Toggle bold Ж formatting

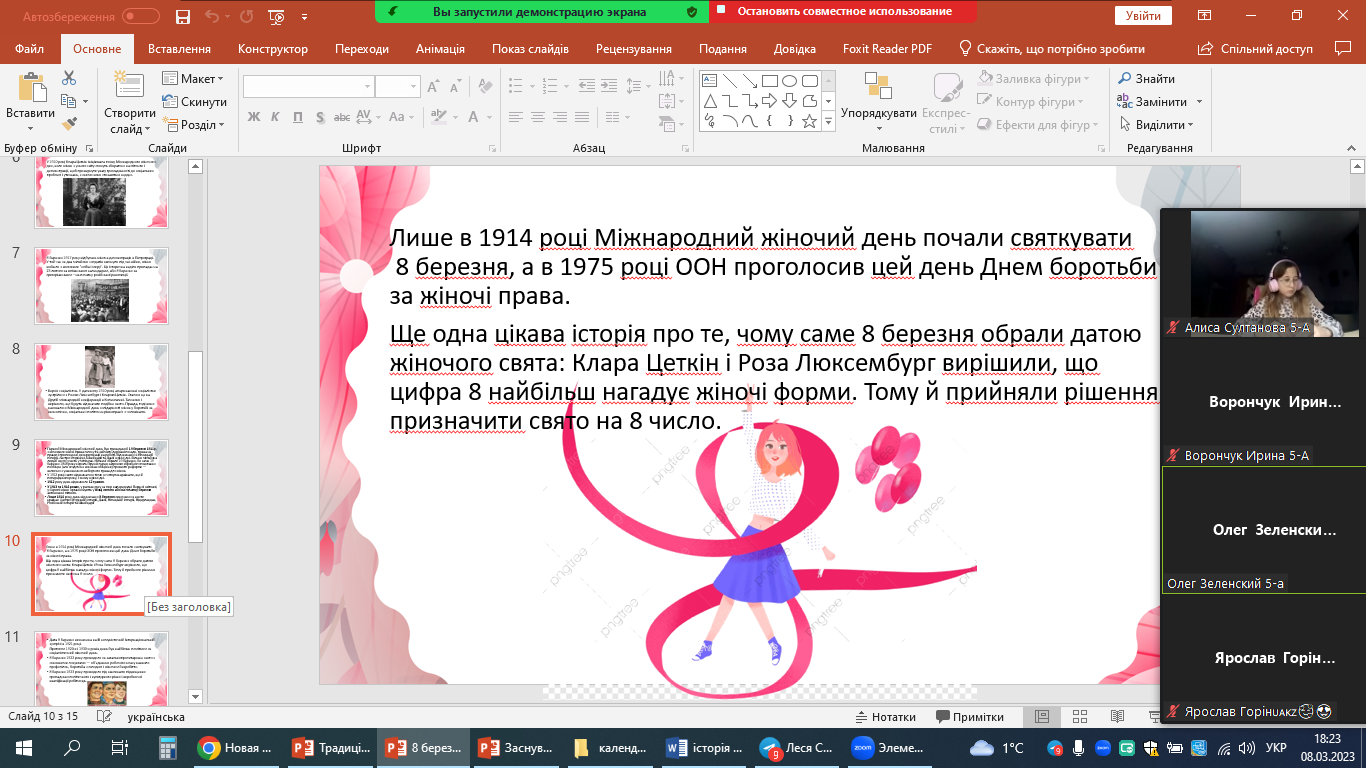[x=253, y=118]
